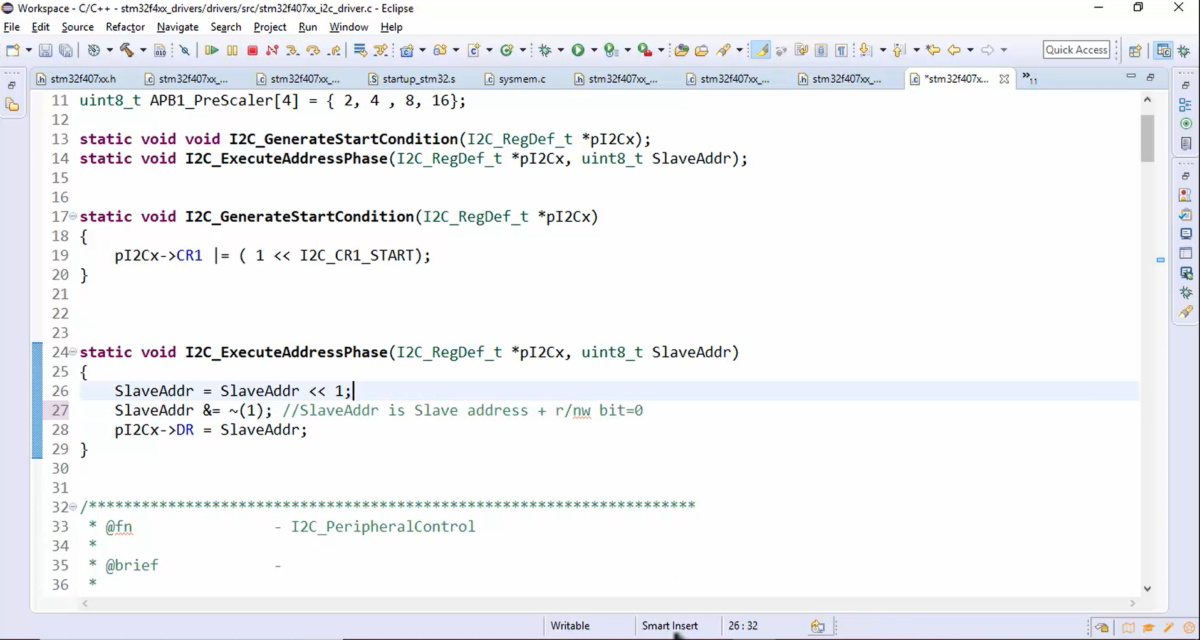Click inside the Quick Access field
The image size is (1200, 640).
(1075, 49)
